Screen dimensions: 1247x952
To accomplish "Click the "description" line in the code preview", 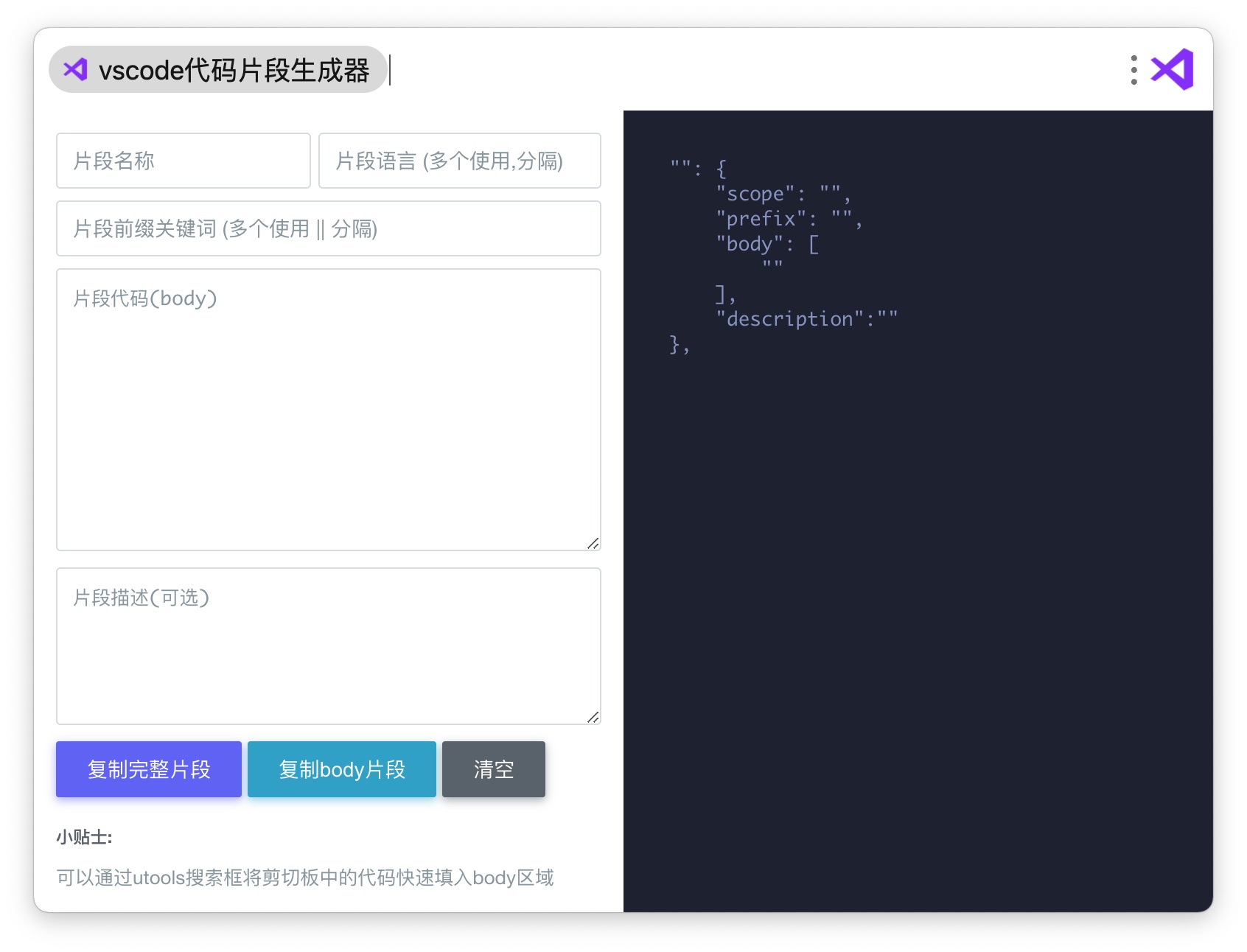I will point(806,319).
